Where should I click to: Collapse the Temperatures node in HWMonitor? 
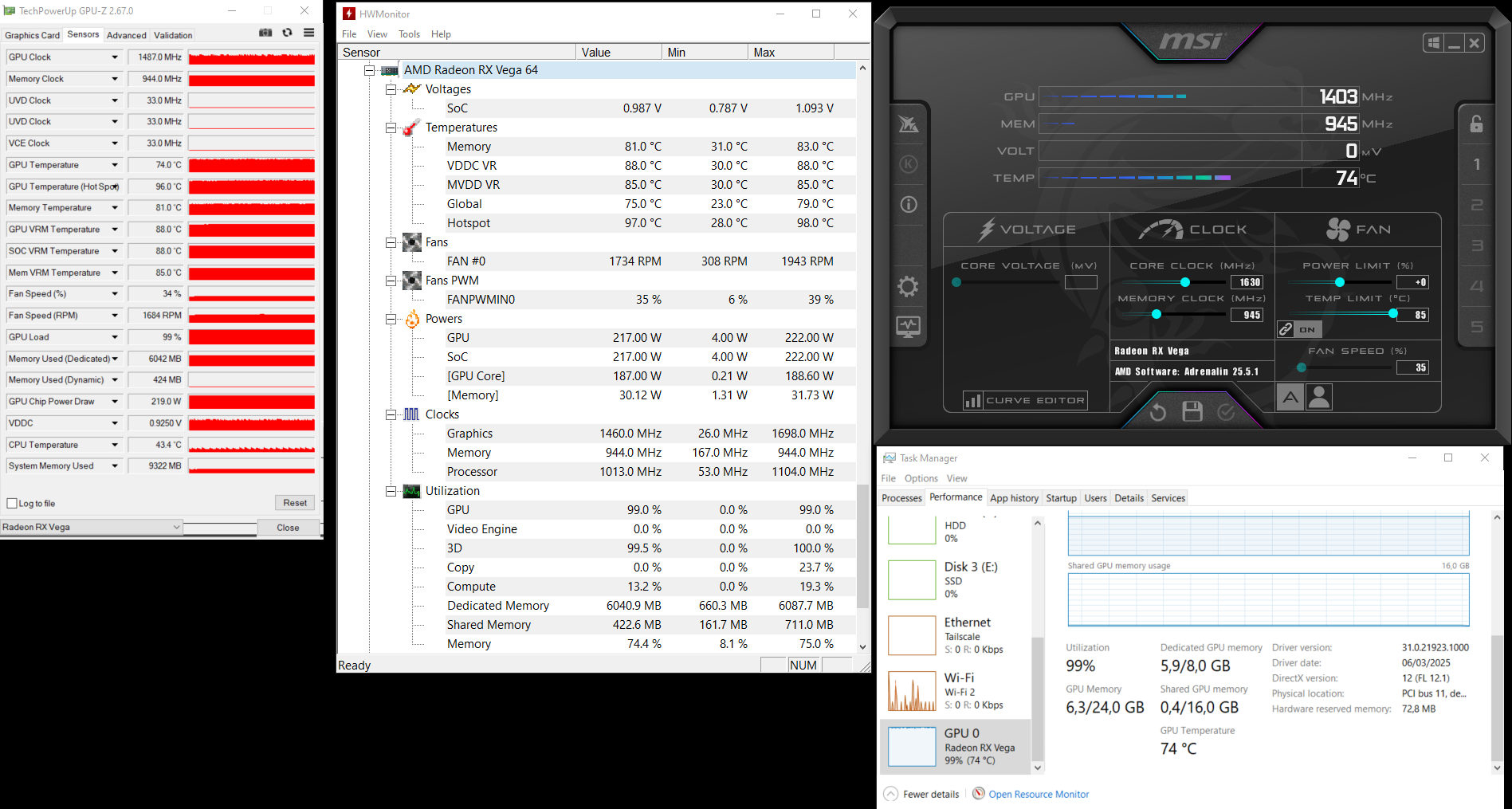(x=391, y=128)
